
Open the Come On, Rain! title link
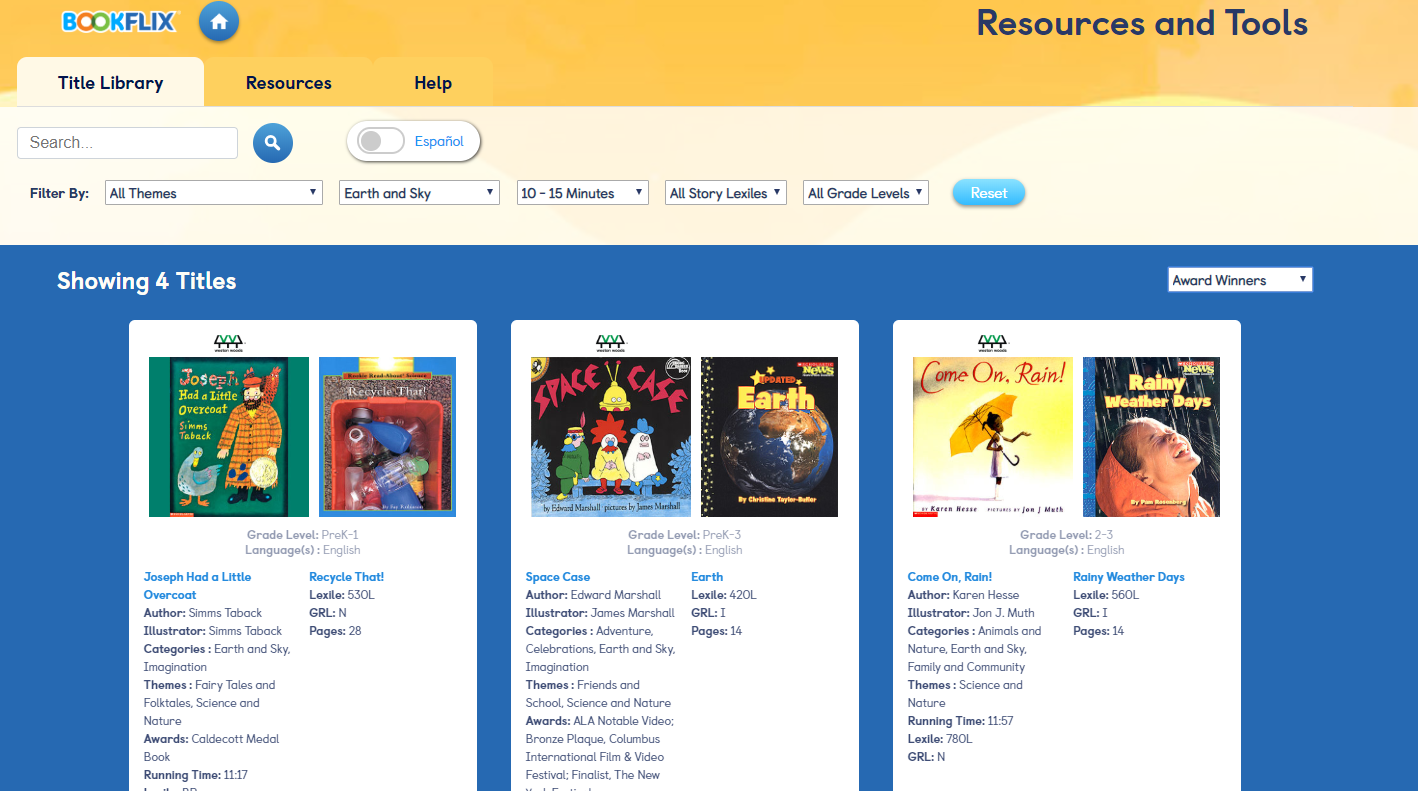pos(950,577)
